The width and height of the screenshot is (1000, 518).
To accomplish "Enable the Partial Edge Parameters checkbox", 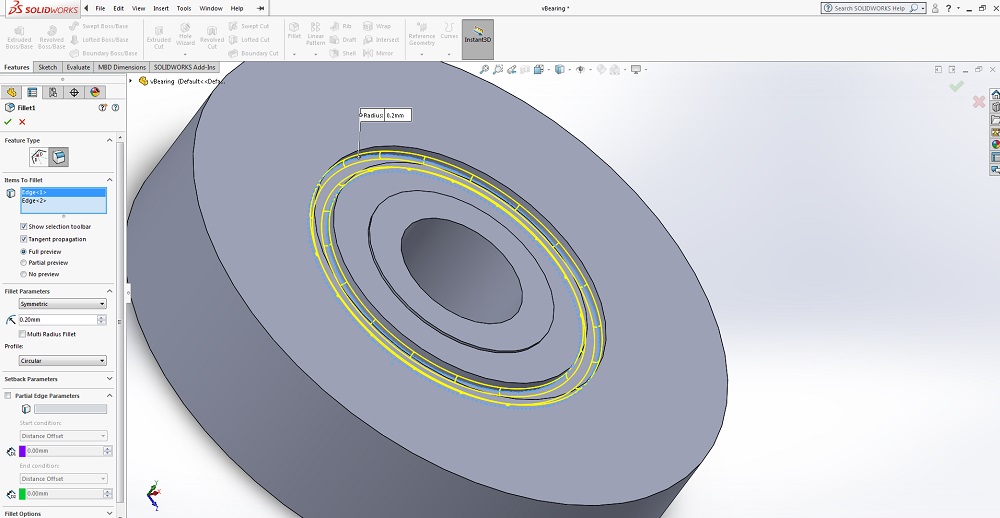I will click(x=8, y=396).
